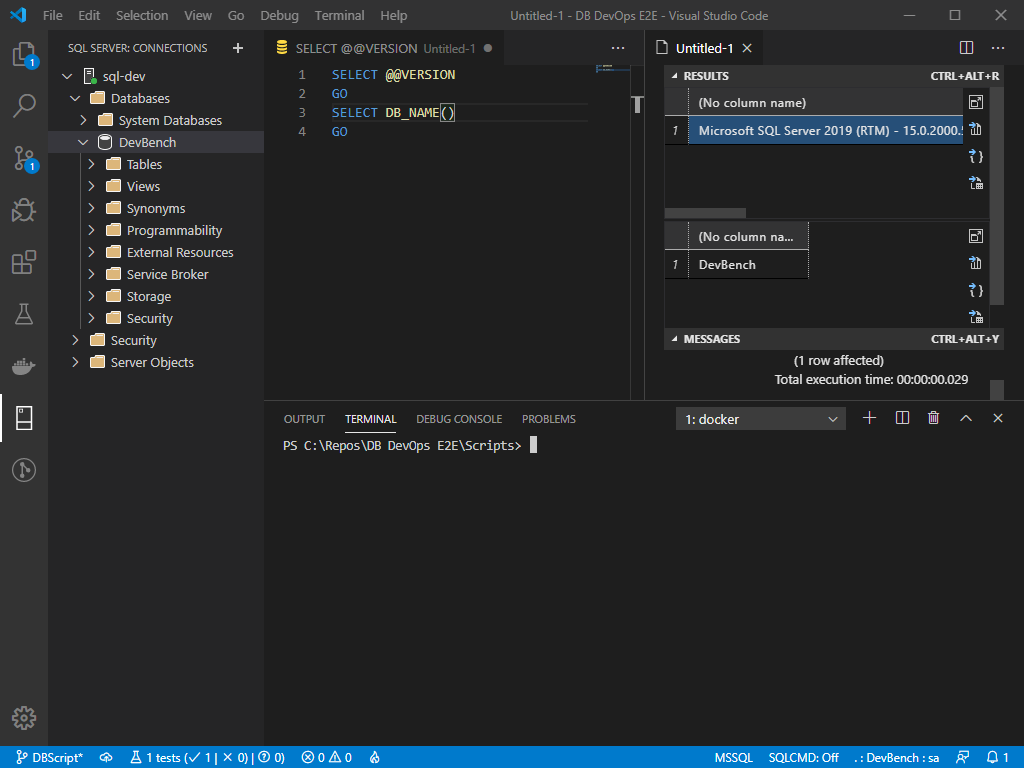Save DevBench result grid as CSV

[976, 263]
